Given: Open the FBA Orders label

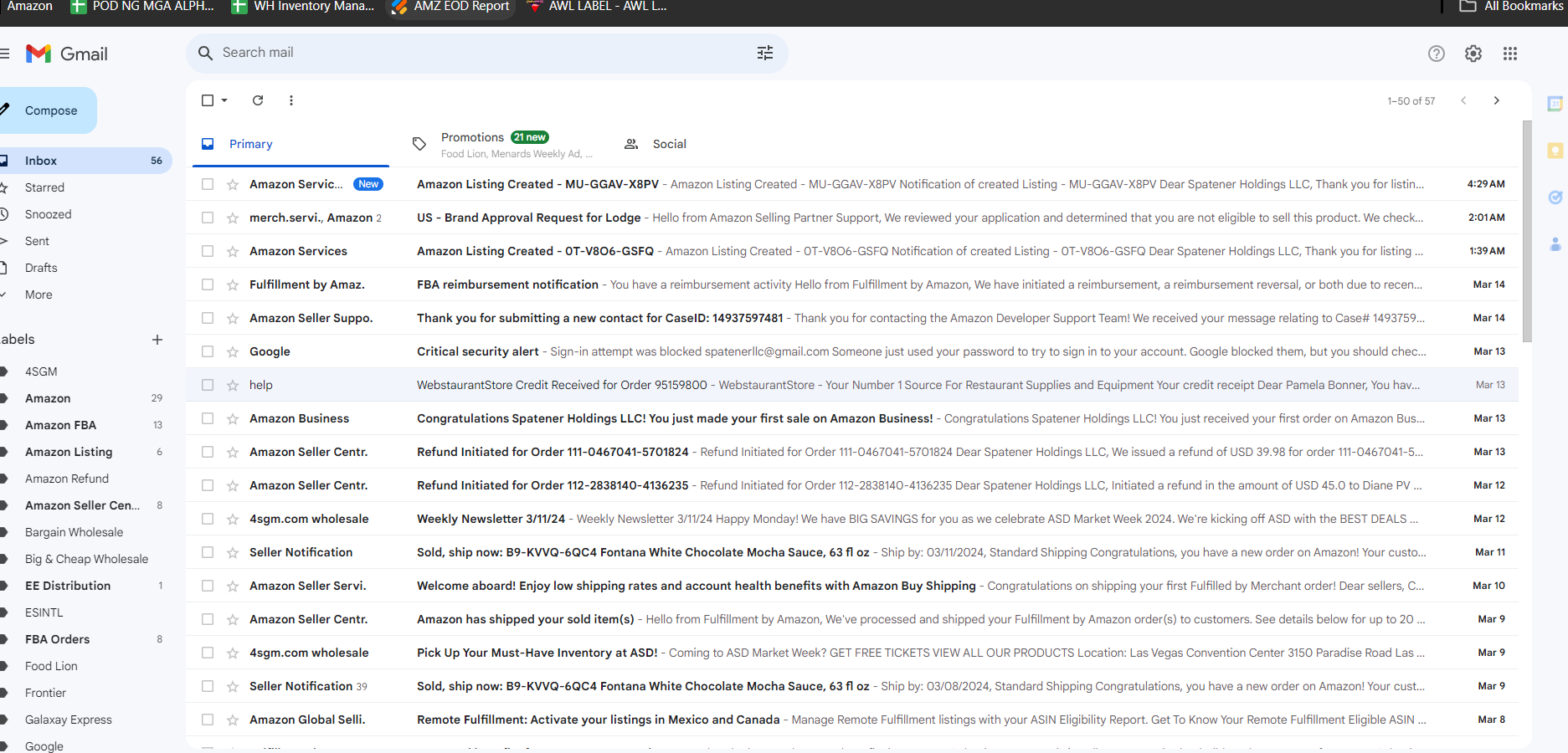Looking at the screenshot, I should pos(57,639).
